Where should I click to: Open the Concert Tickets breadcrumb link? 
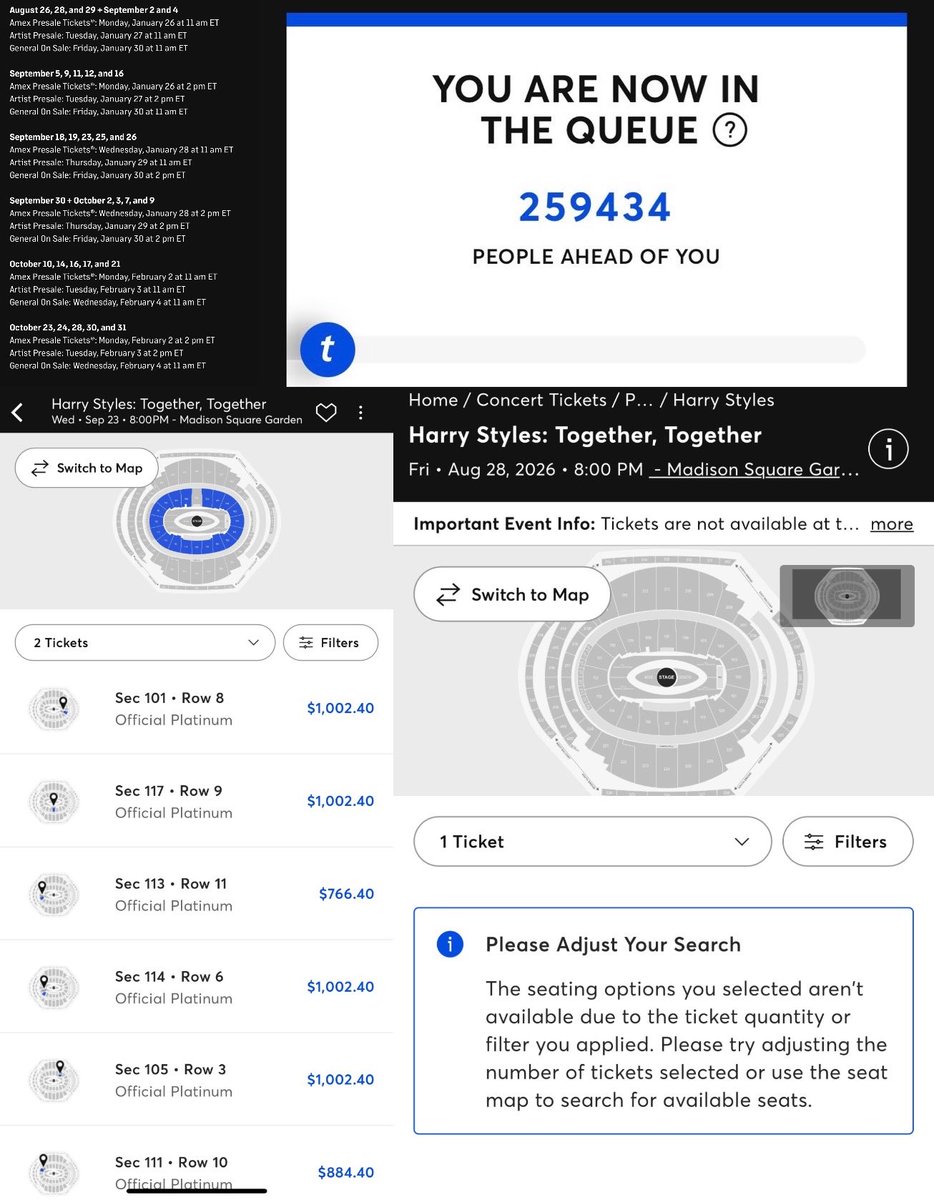[x=541, y=400]
